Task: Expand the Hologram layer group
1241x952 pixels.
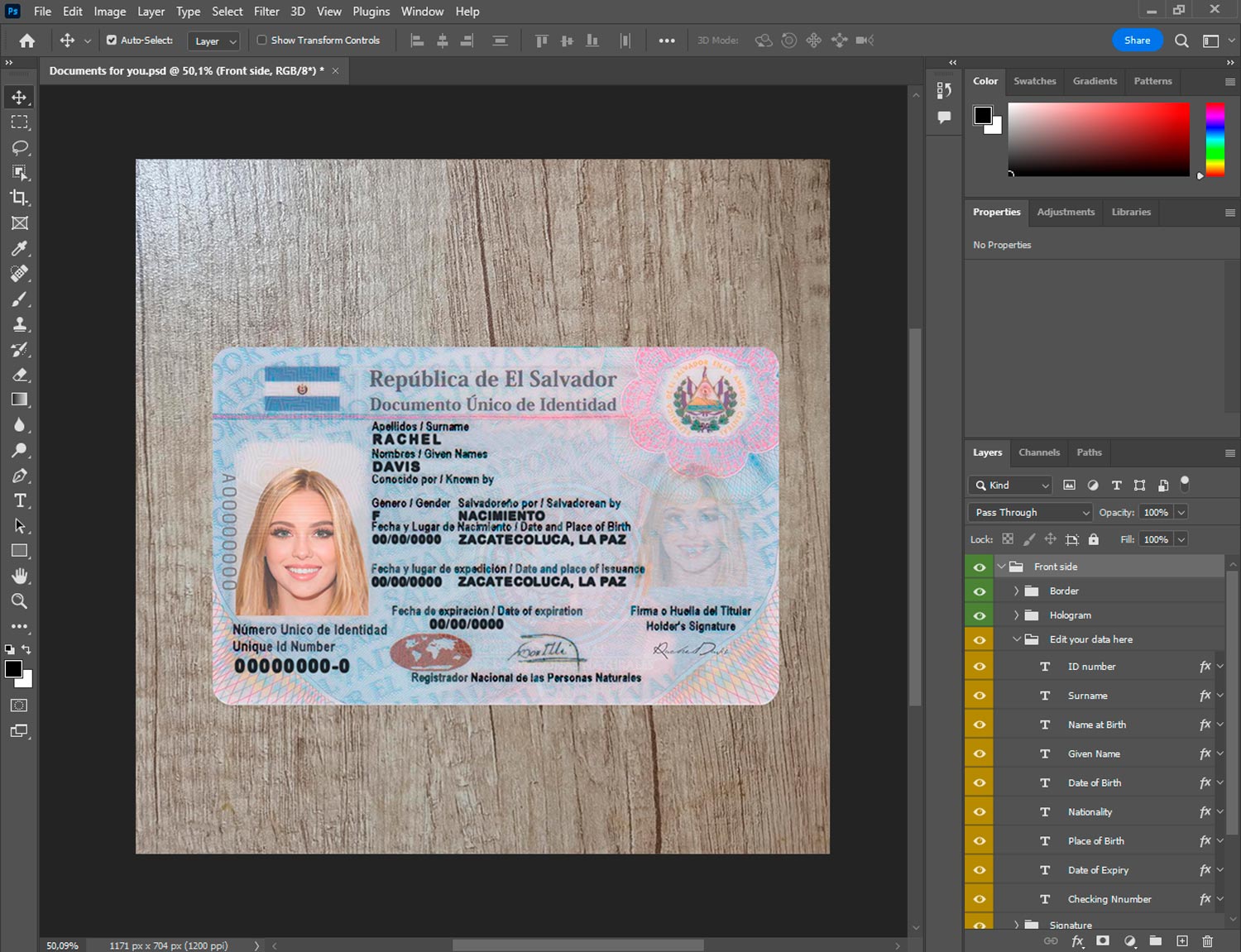Action: [1016, 615]
